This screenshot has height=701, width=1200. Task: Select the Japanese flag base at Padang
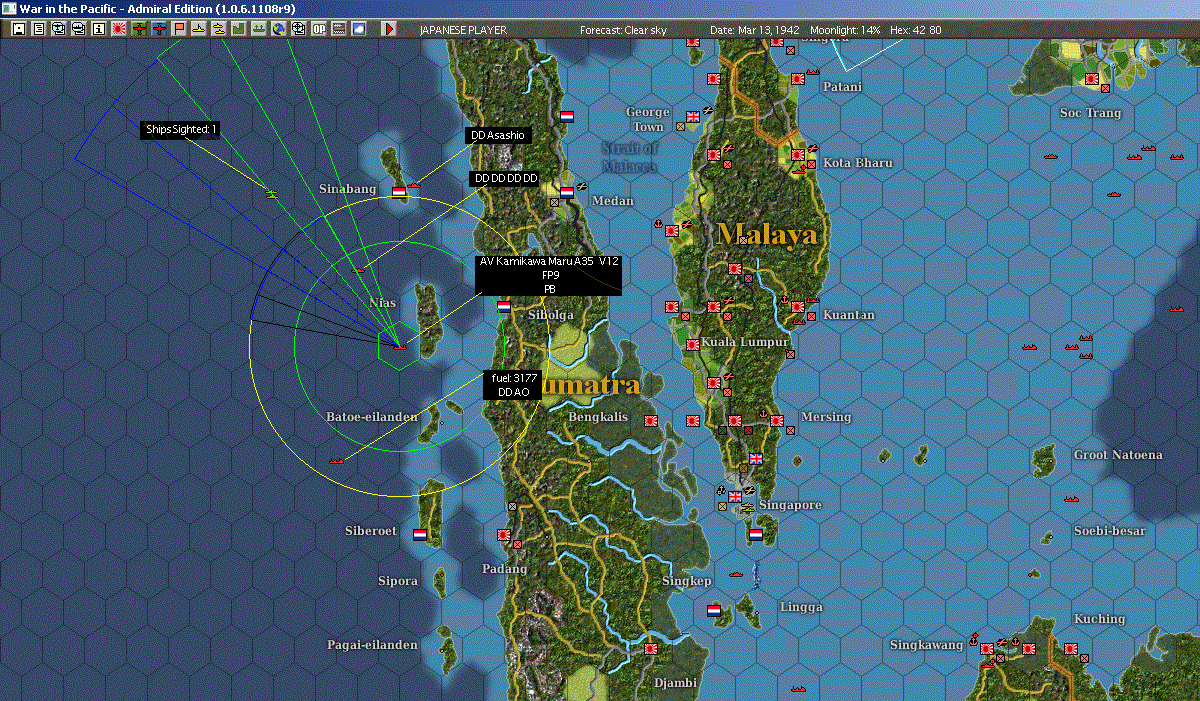[x=504, y=536]
